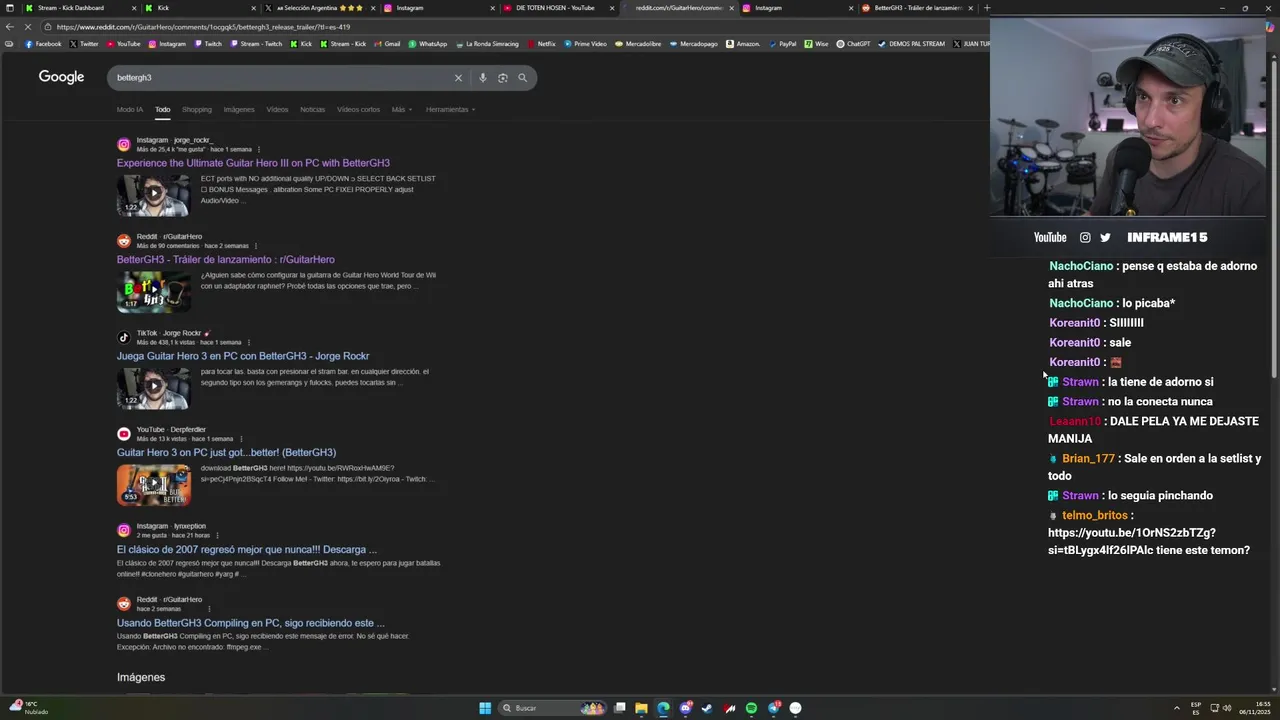Open 'El clásico de 2007 regresó' result

coord(247,550)
